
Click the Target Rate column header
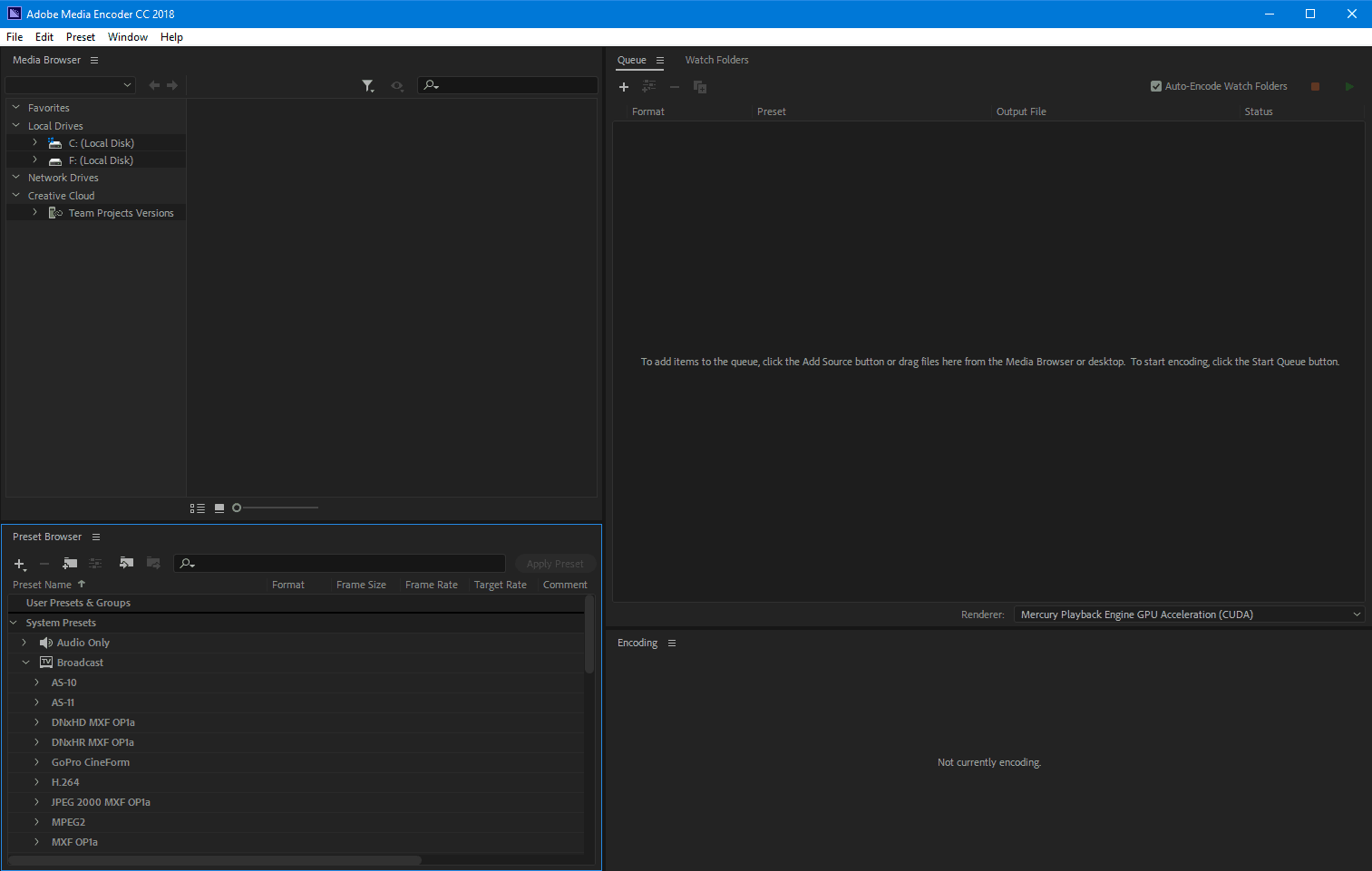(501, 585)
